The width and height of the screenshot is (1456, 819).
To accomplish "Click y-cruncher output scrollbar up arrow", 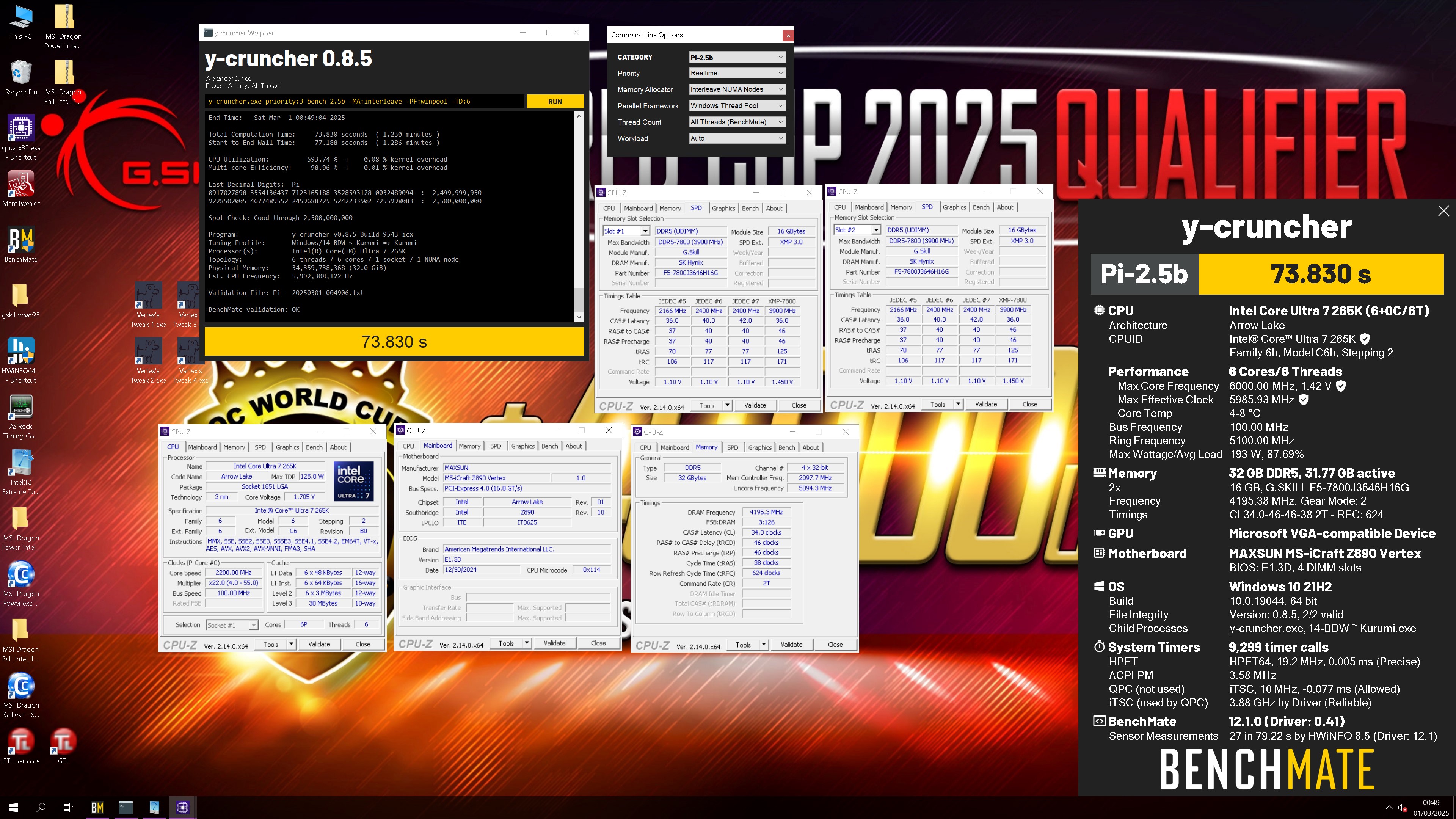I will pyautogui.click(x=578, y=116).
